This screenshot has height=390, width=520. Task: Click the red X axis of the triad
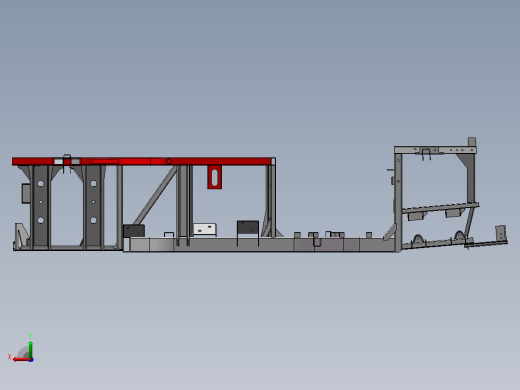coord(21,360)
